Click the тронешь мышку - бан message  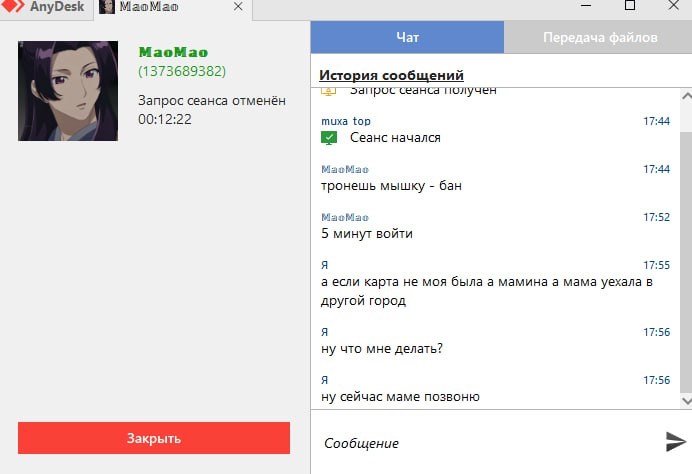(391, 185)
